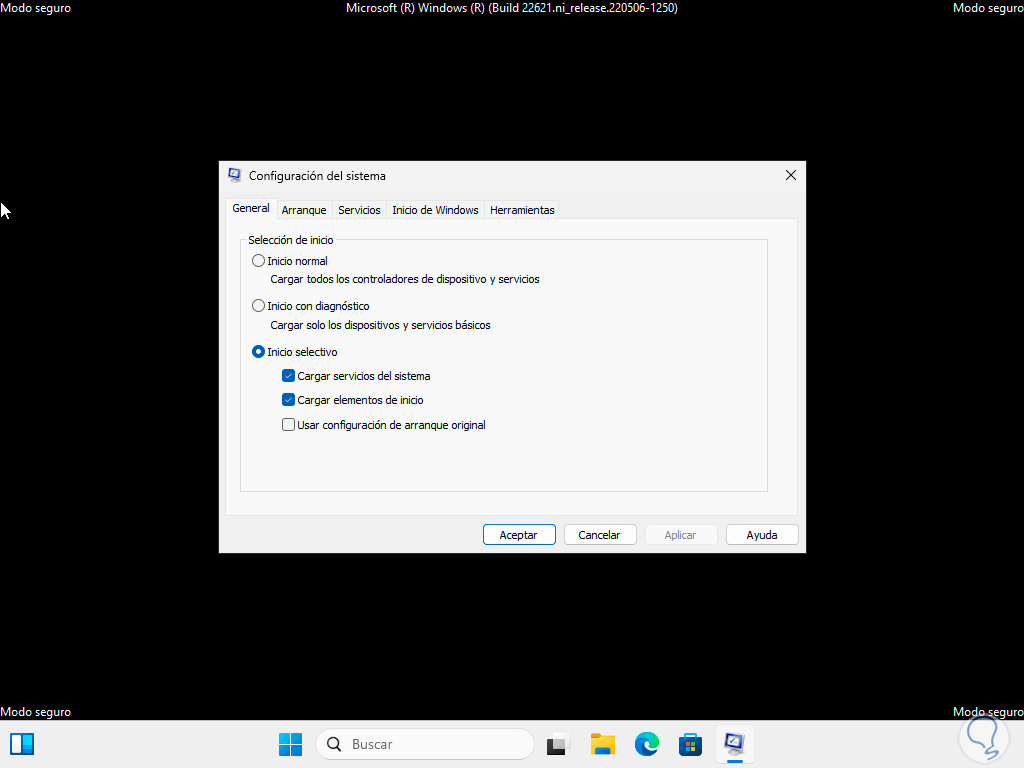Screen dimensions: 1024x768
Task: Open Widgets from the taskbar corner
Action: (21, 744)
